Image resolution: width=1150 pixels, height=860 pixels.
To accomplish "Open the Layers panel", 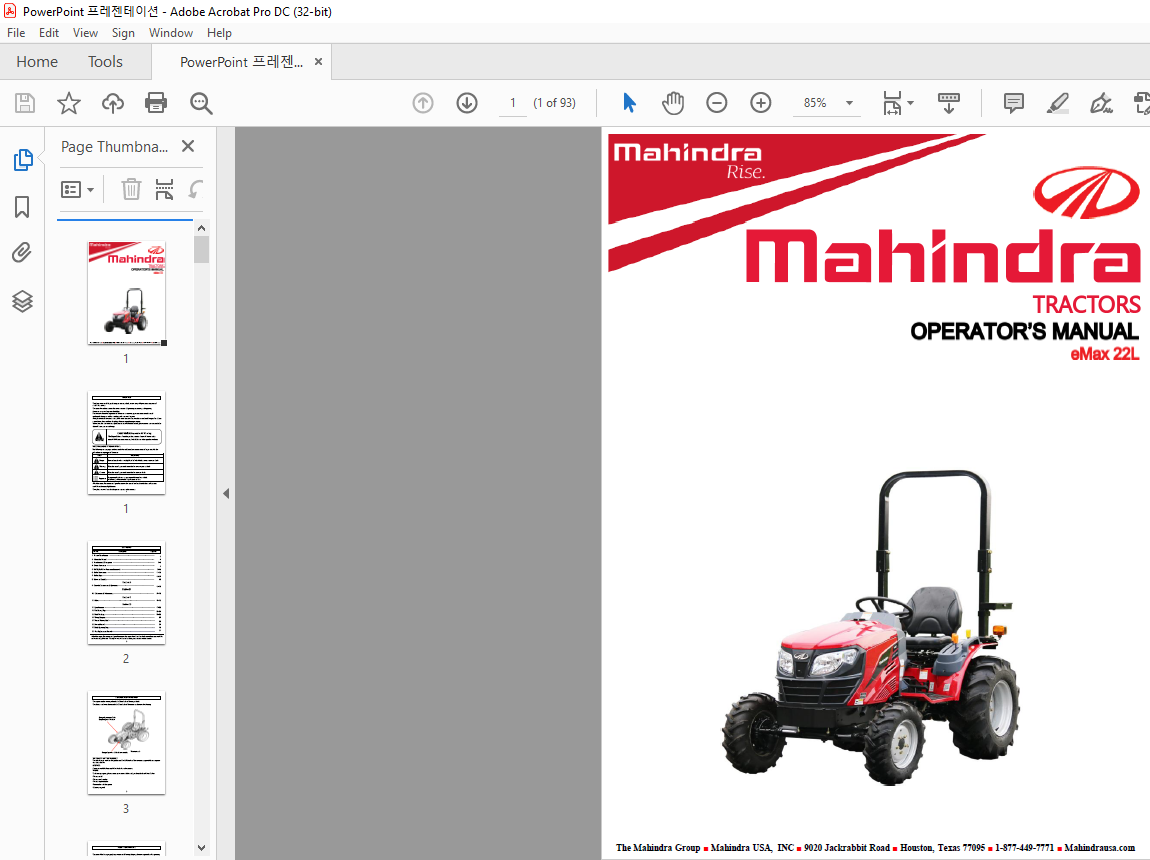I will click(22, 301).
